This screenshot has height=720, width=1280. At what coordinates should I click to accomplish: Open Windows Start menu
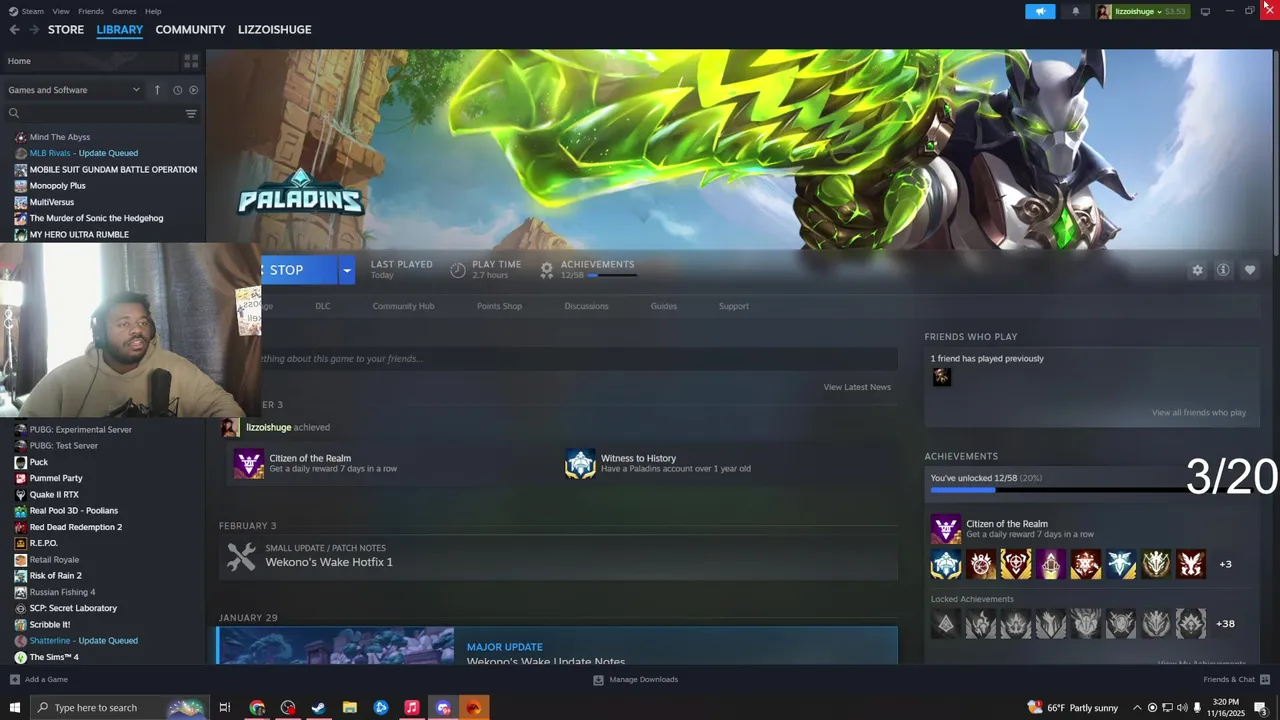click(14, 708)
